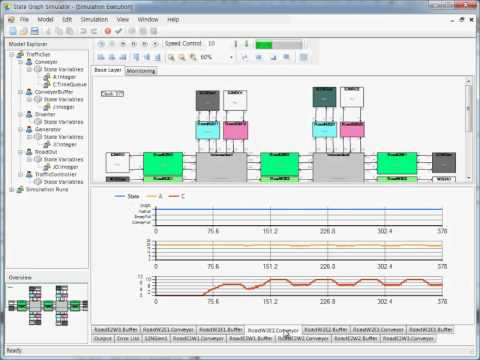Open the RoadE2W3.Buffer bottom tab
480x360 pixels.
(116, 330)
